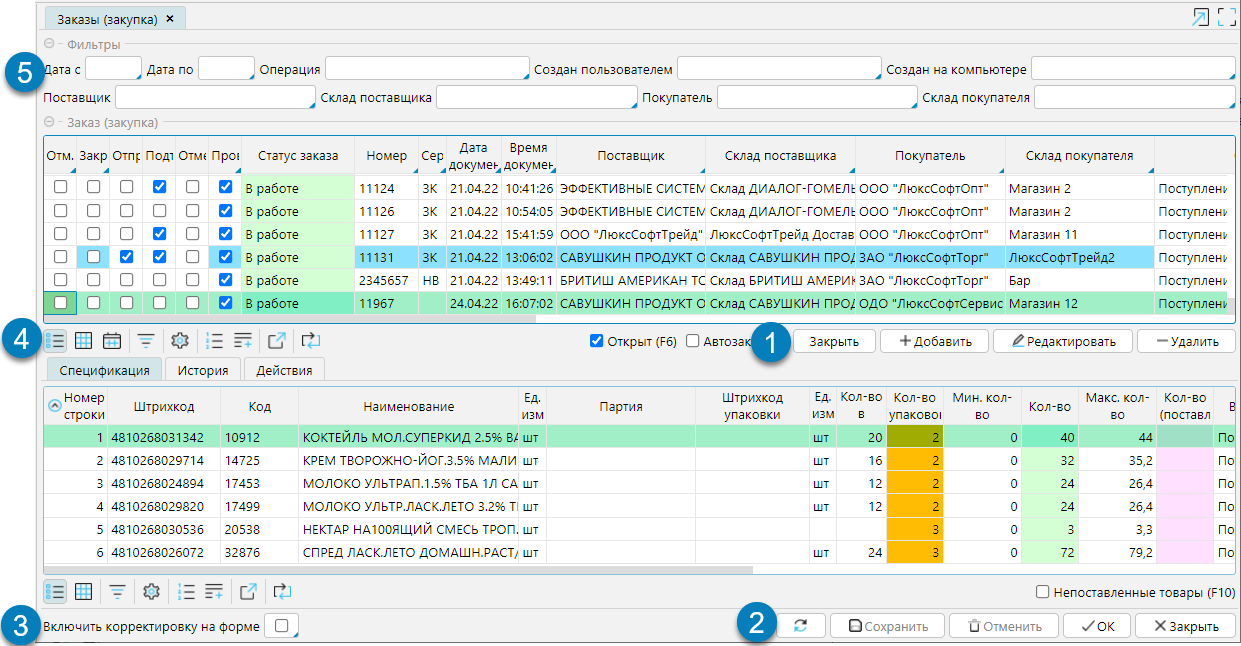The height and width of the screenshot is (646, 1241).
Task: Enable Непоставленные товары (F10) checkbox
Action: click(1043, 592)
